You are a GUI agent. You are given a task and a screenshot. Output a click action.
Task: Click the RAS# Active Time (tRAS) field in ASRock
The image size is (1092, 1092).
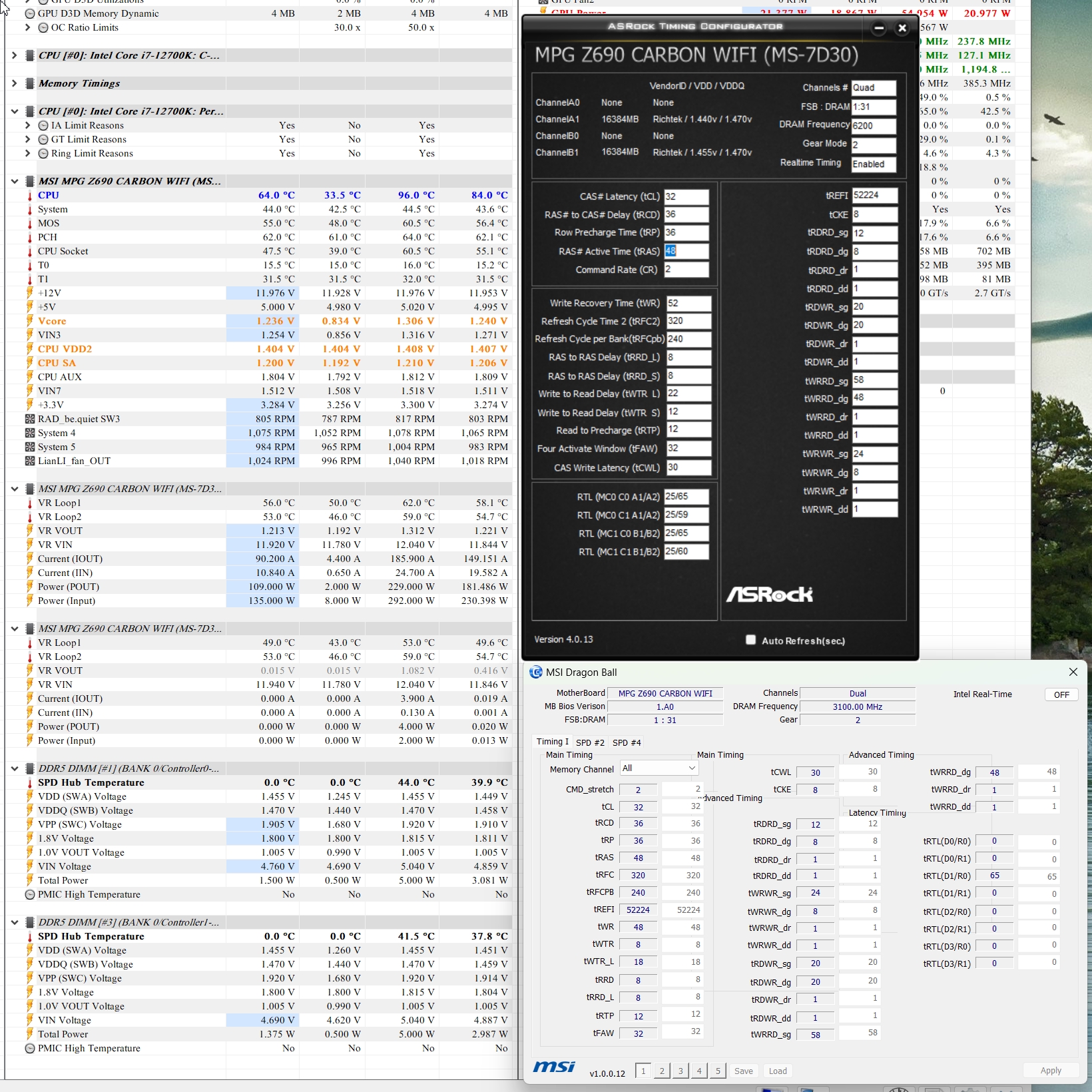[686, 251]
